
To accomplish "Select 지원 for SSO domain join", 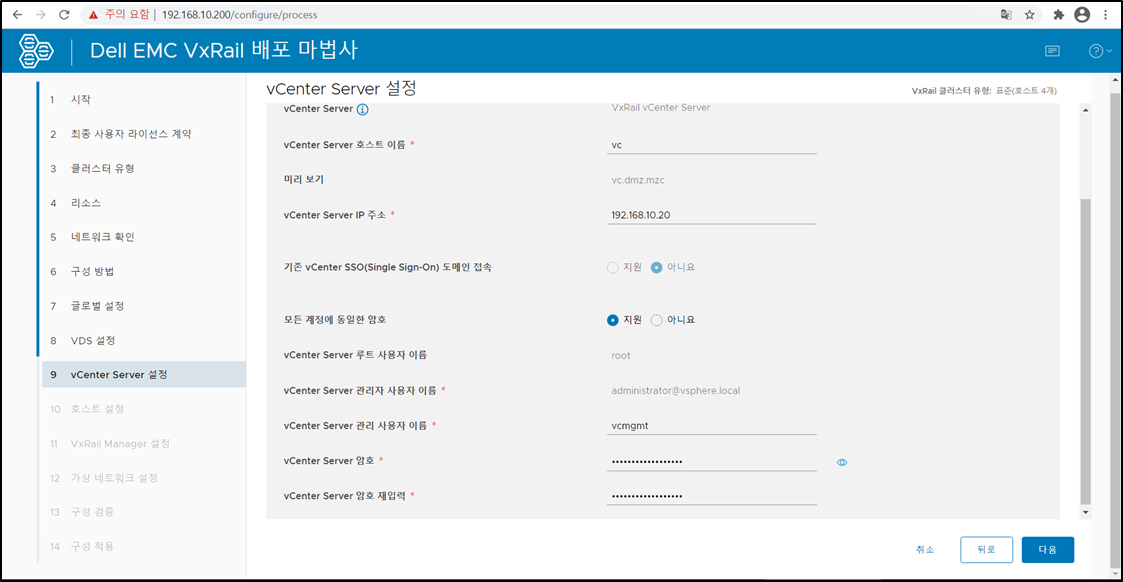I will tap(612, 268).
